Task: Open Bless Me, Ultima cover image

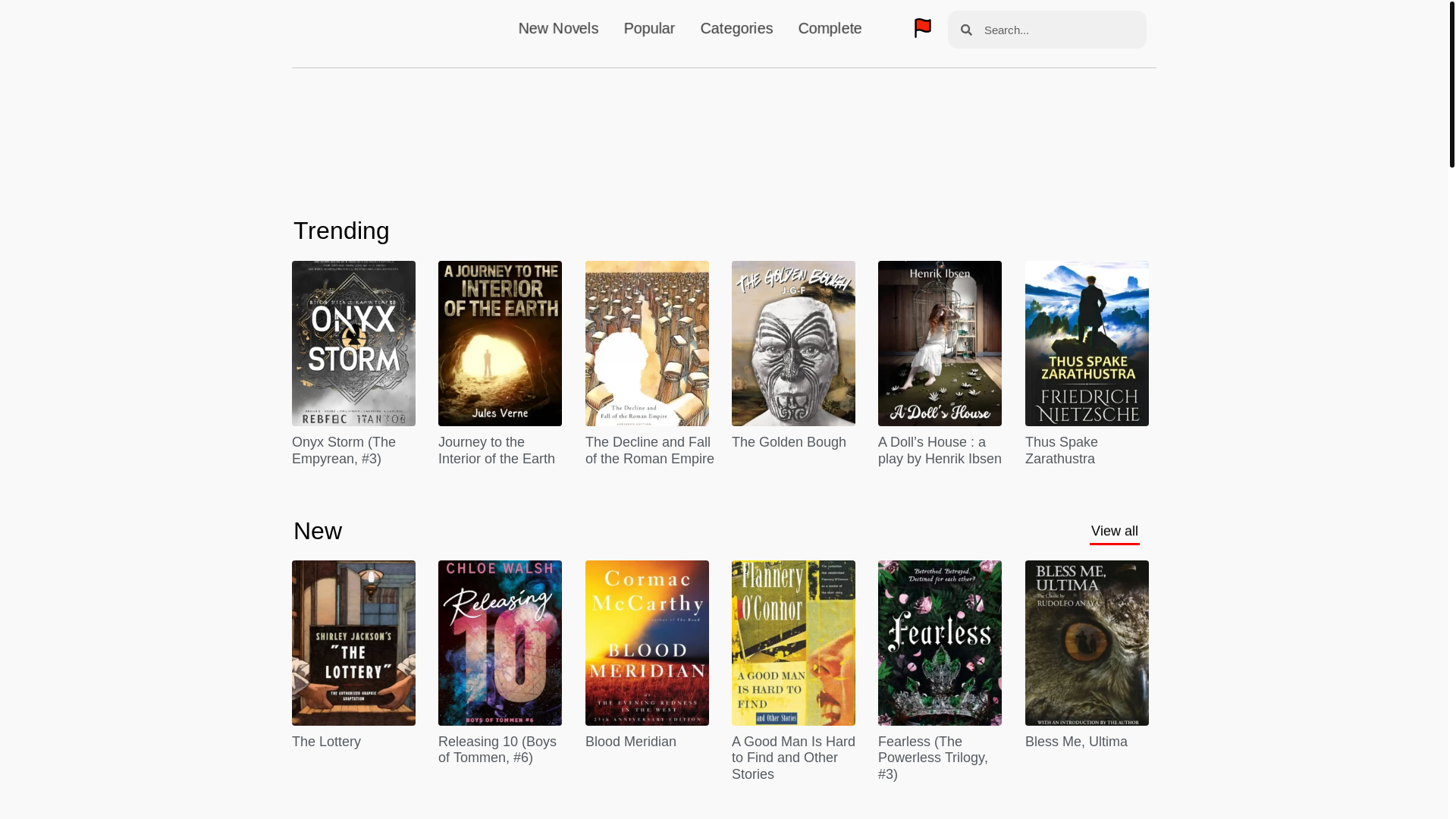Action: click(x=1087, y=643)
